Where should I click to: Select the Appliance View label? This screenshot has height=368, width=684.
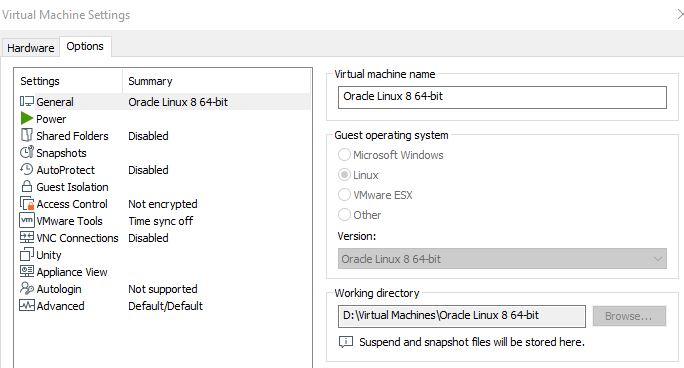(72, 272)
